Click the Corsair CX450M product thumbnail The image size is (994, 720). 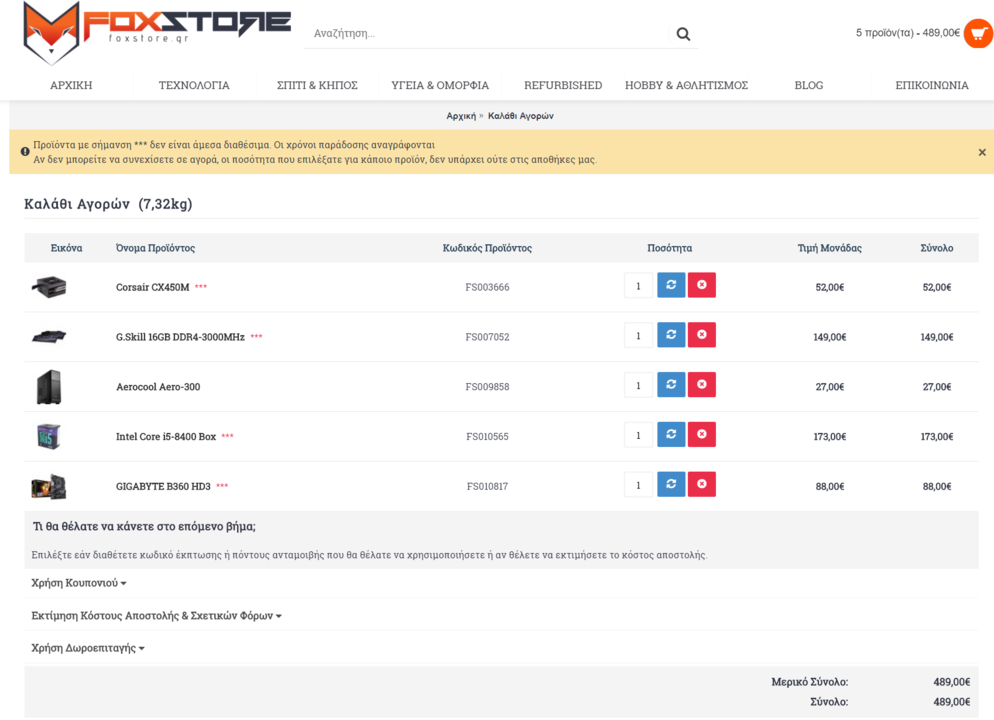point(49,286)
